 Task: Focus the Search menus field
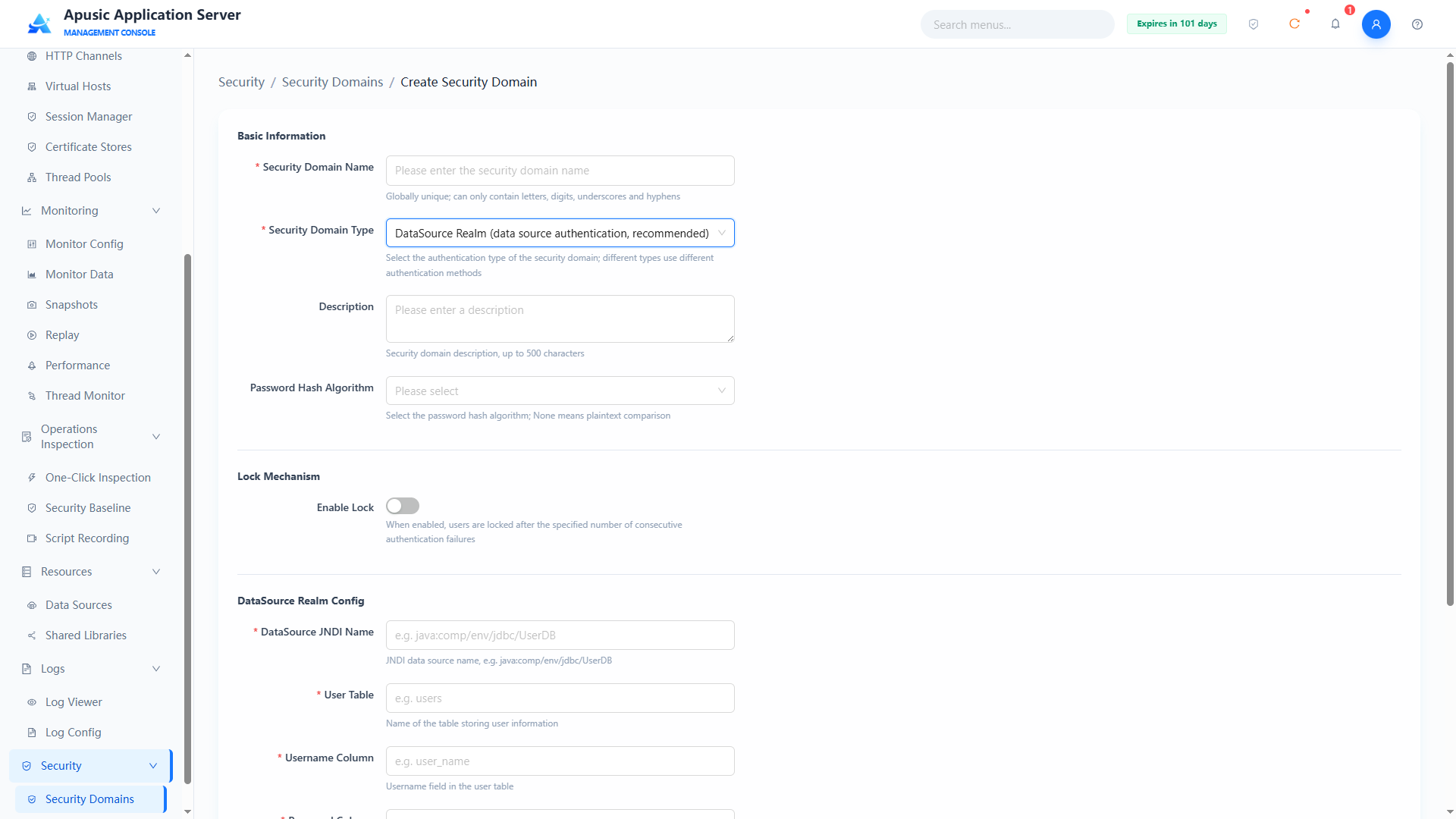coord(1017,24)
